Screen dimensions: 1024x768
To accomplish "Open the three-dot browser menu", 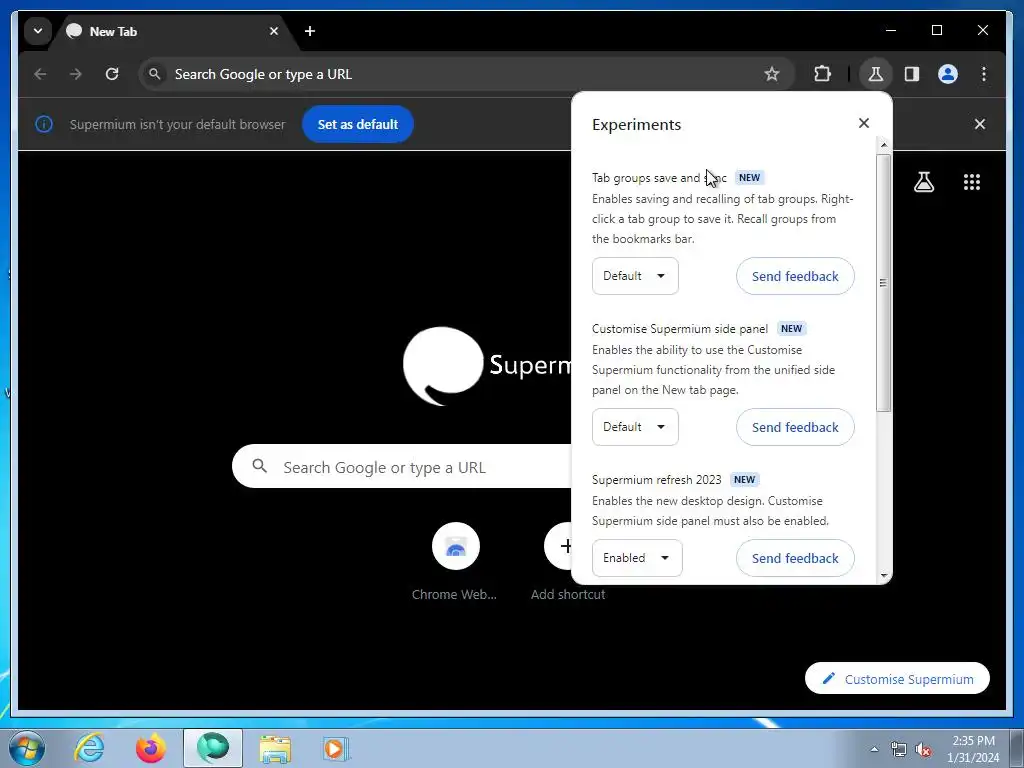I will 984,74.
